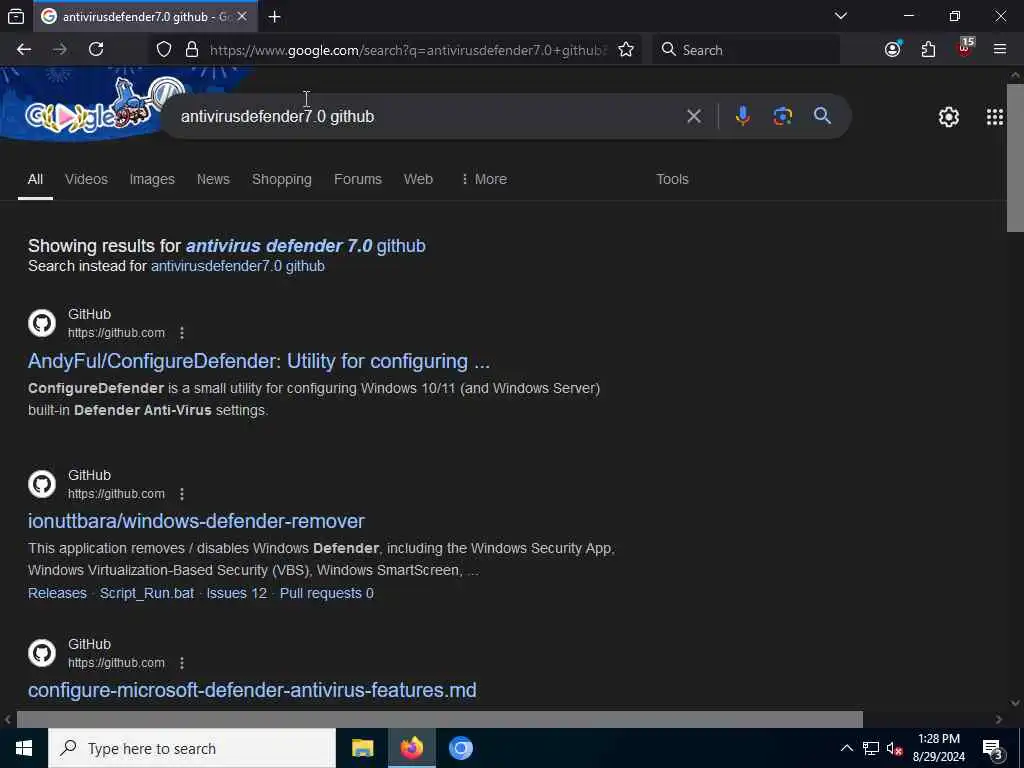
Task: Click the vertical page scrollbar thumb
Action: (1015, 157)
